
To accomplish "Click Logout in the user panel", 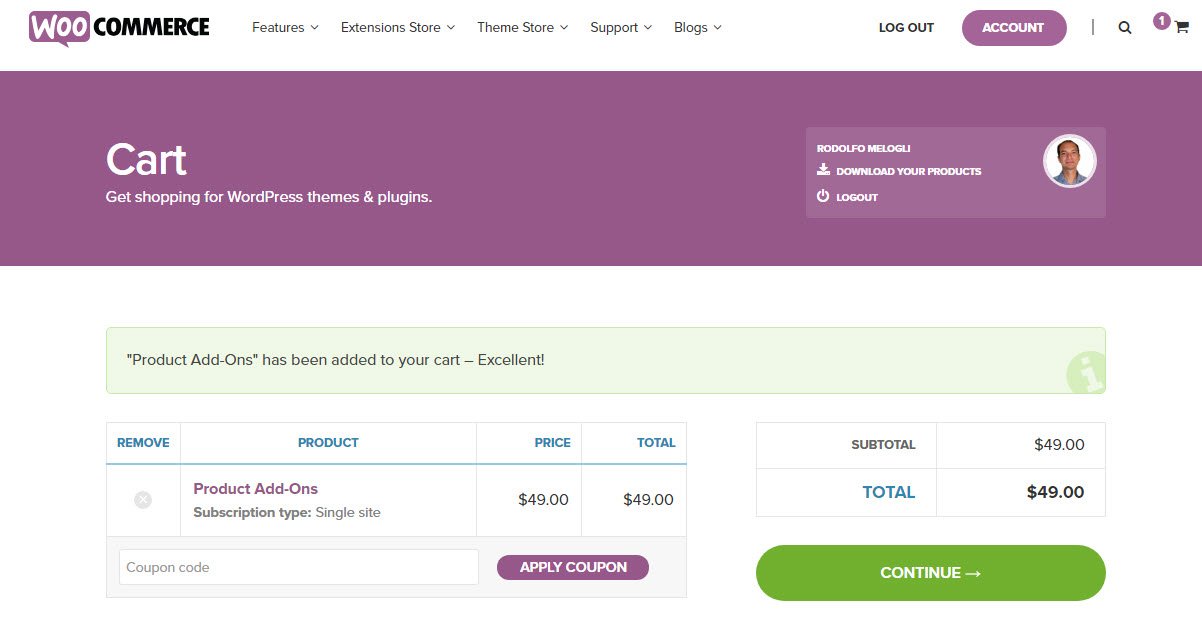I will coord(857,197).
